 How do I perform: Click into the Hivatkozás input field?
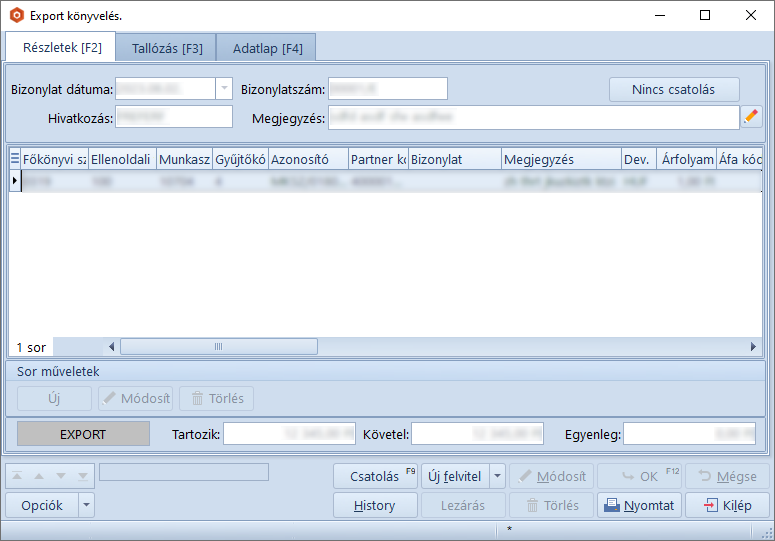[174, 118]
